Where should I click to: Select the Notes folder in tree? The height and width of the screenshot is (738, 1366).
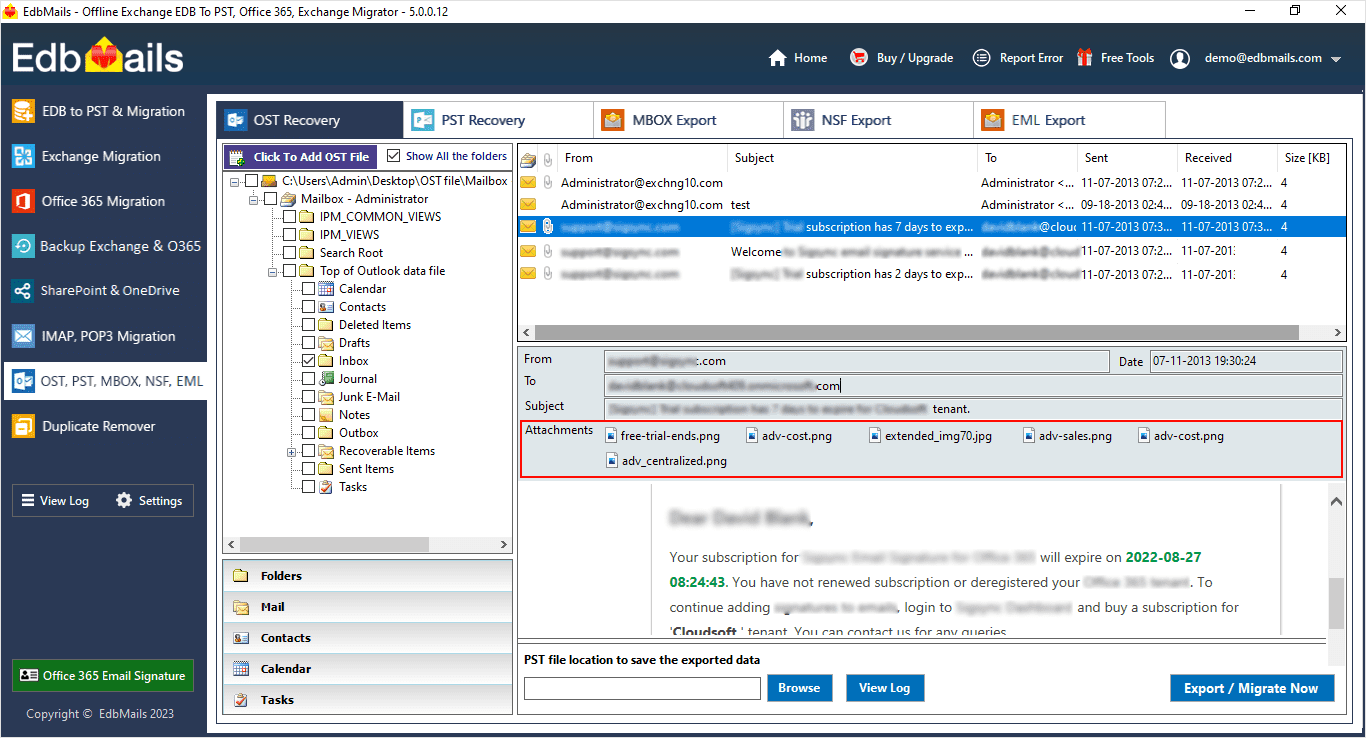(354, 415)
